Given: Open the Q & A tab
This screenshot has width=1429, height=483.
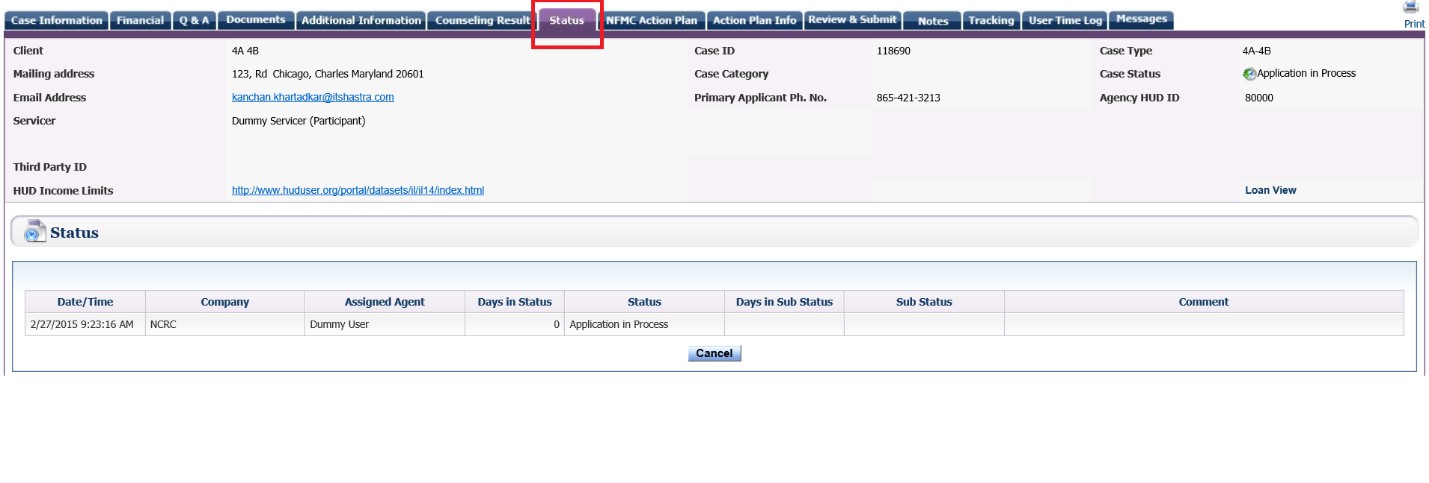Looking at the screenshot, I should pyautogui.click(x=194, y=20).
